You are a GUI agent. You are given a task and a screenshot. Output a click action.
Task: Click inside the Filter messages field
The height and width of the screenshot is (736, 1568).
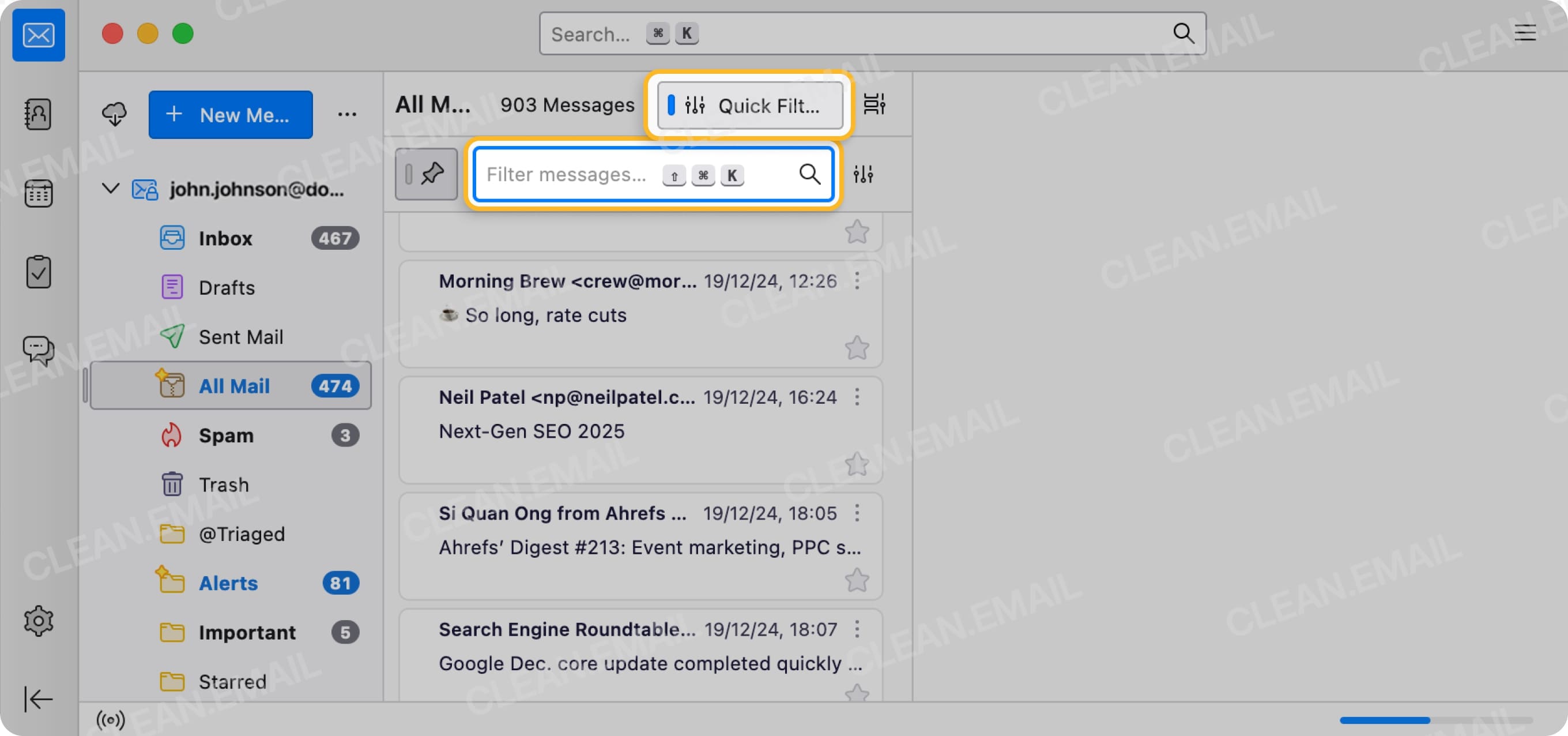pos(566,175)
